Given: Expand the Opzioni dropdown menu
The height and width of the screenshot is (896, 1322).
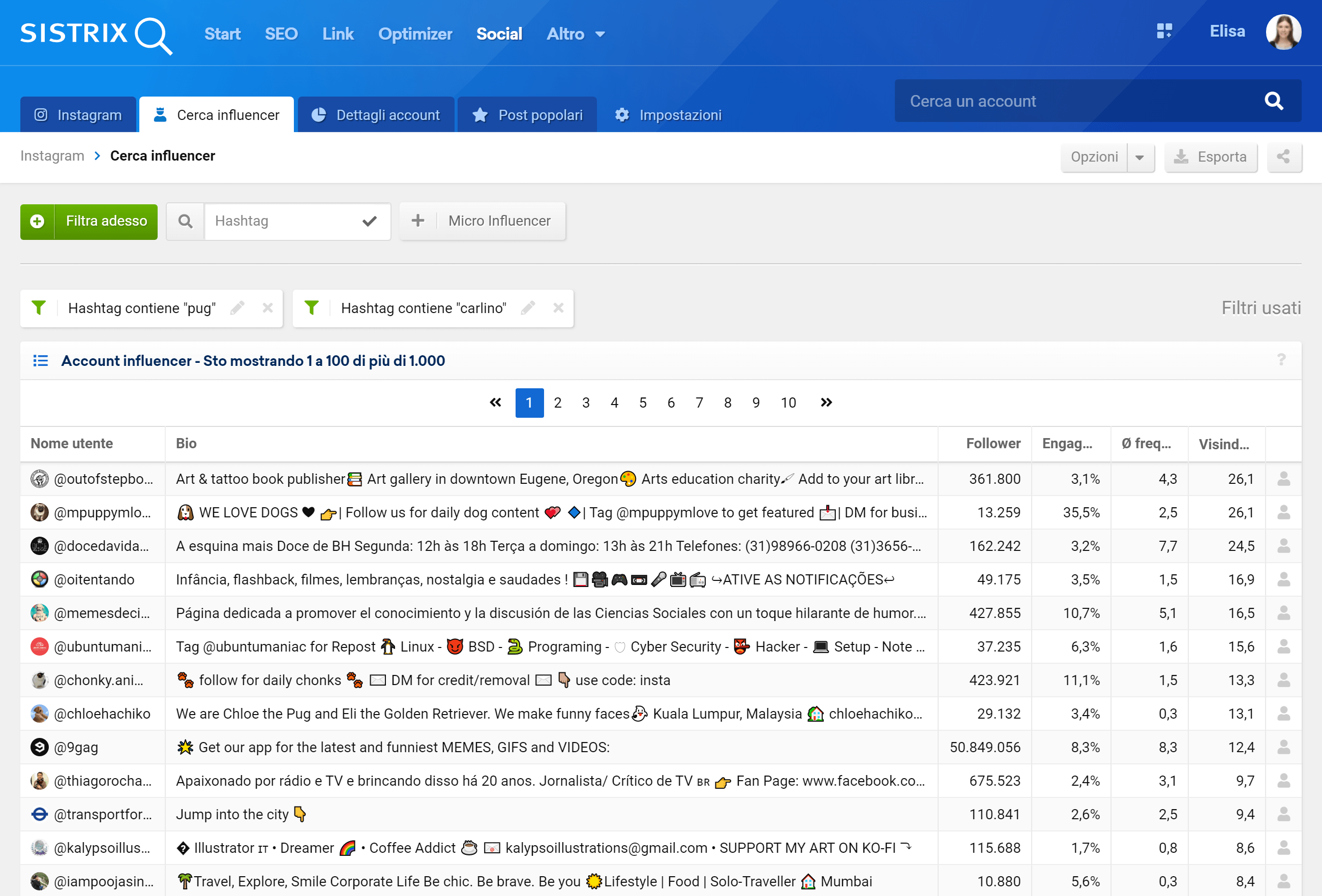Looking at the screenshot, I should (1140, 157).
